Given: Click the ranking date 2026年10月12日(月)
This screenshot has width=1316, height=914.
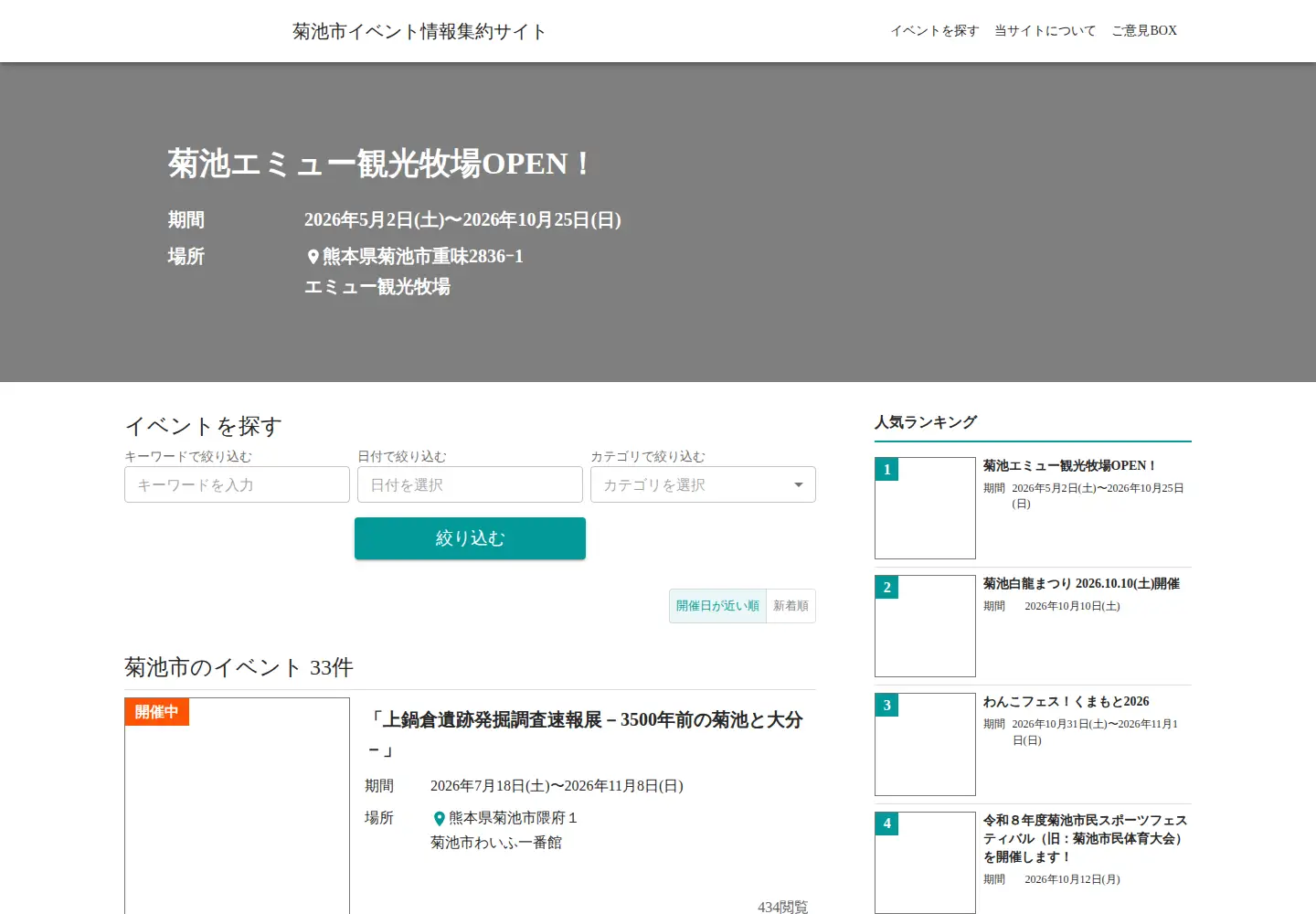Looking at the screenshot, I should (x=1072, y=879).
